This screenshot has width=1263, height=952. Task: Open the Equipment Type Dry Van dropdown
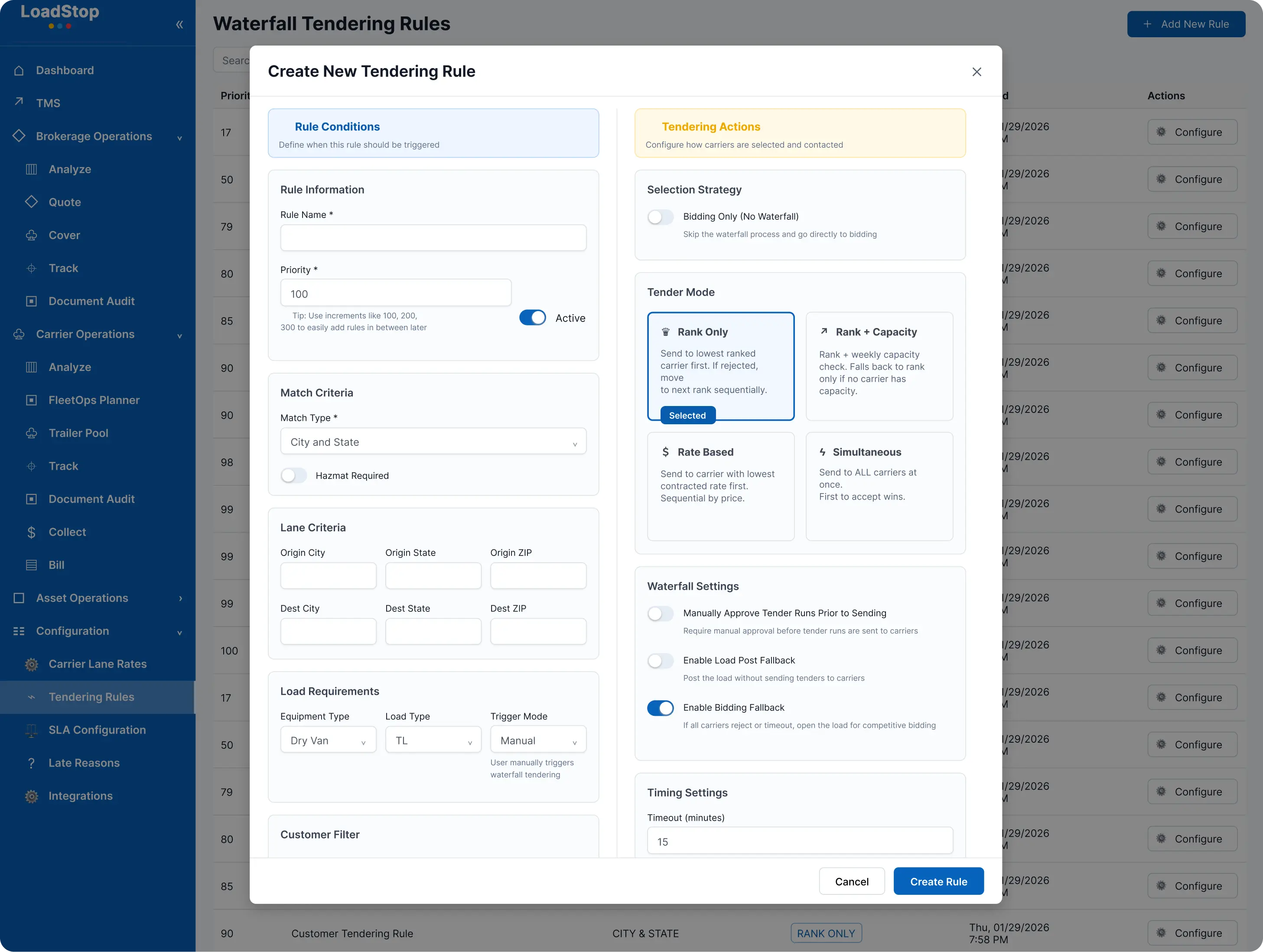328,740
